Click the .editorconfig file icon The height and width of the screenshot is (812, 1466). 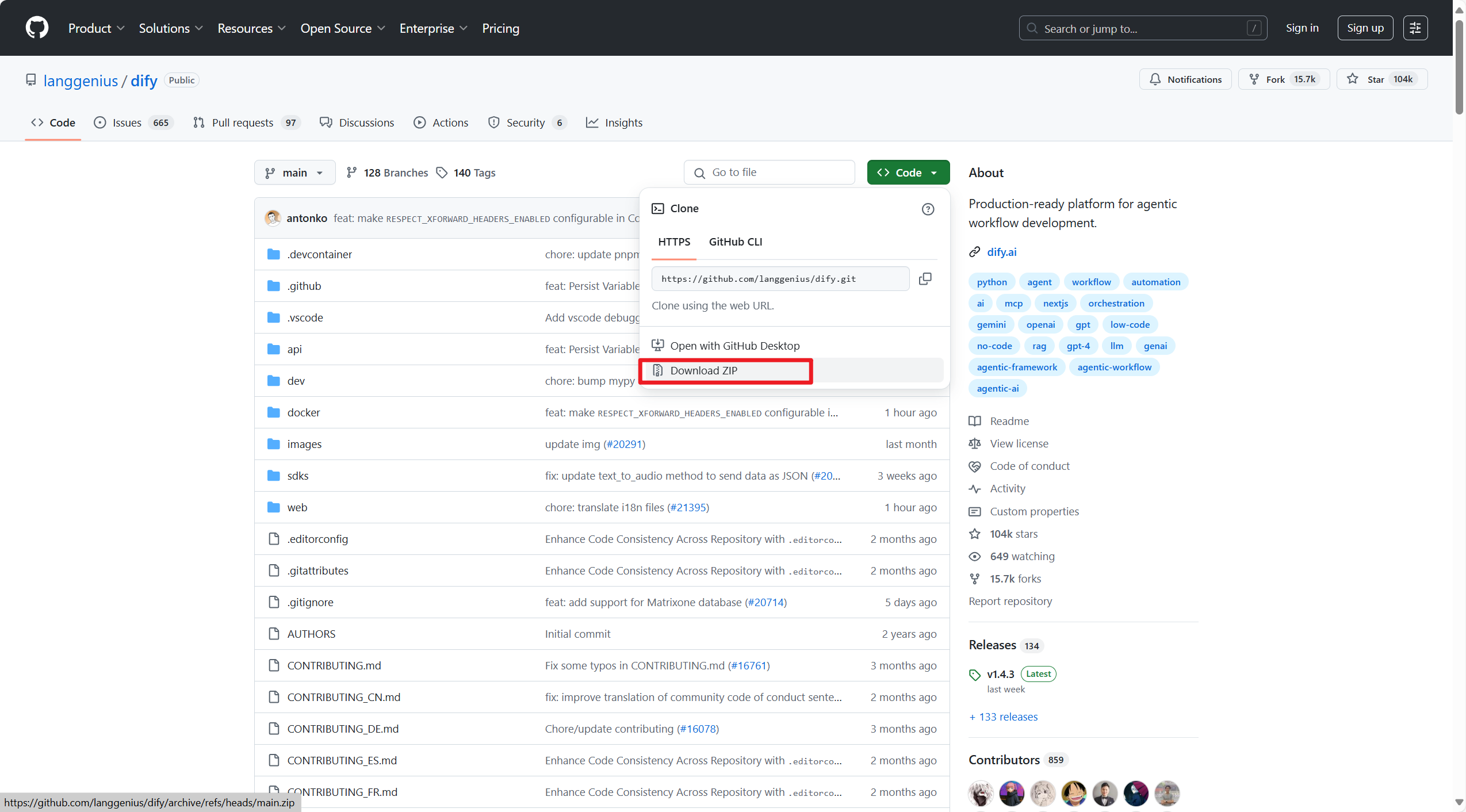coord(274,539)
